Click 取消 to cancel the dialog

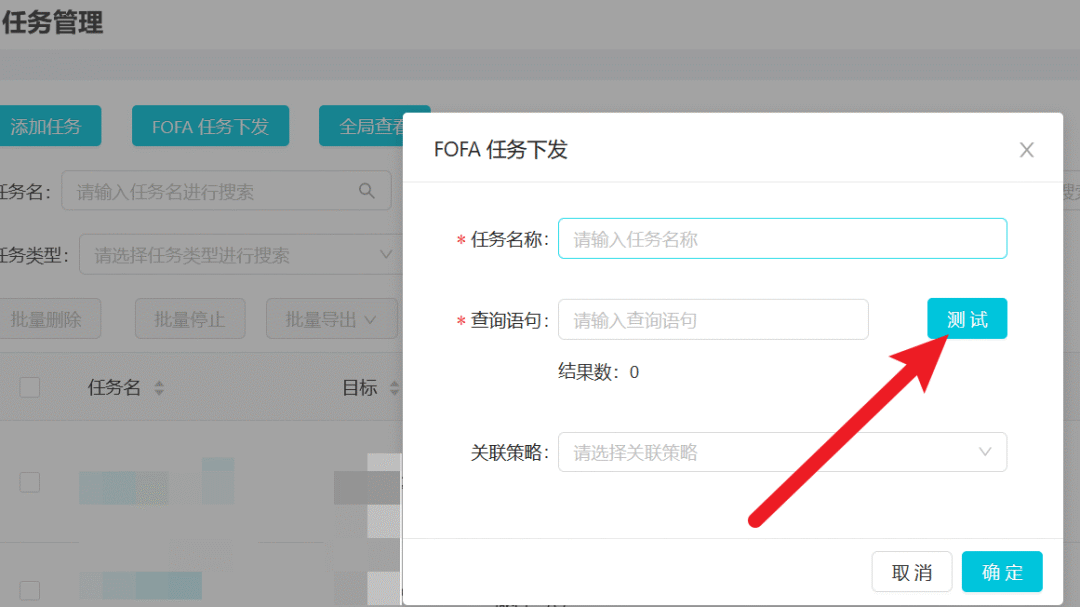(x=911, y=572)
